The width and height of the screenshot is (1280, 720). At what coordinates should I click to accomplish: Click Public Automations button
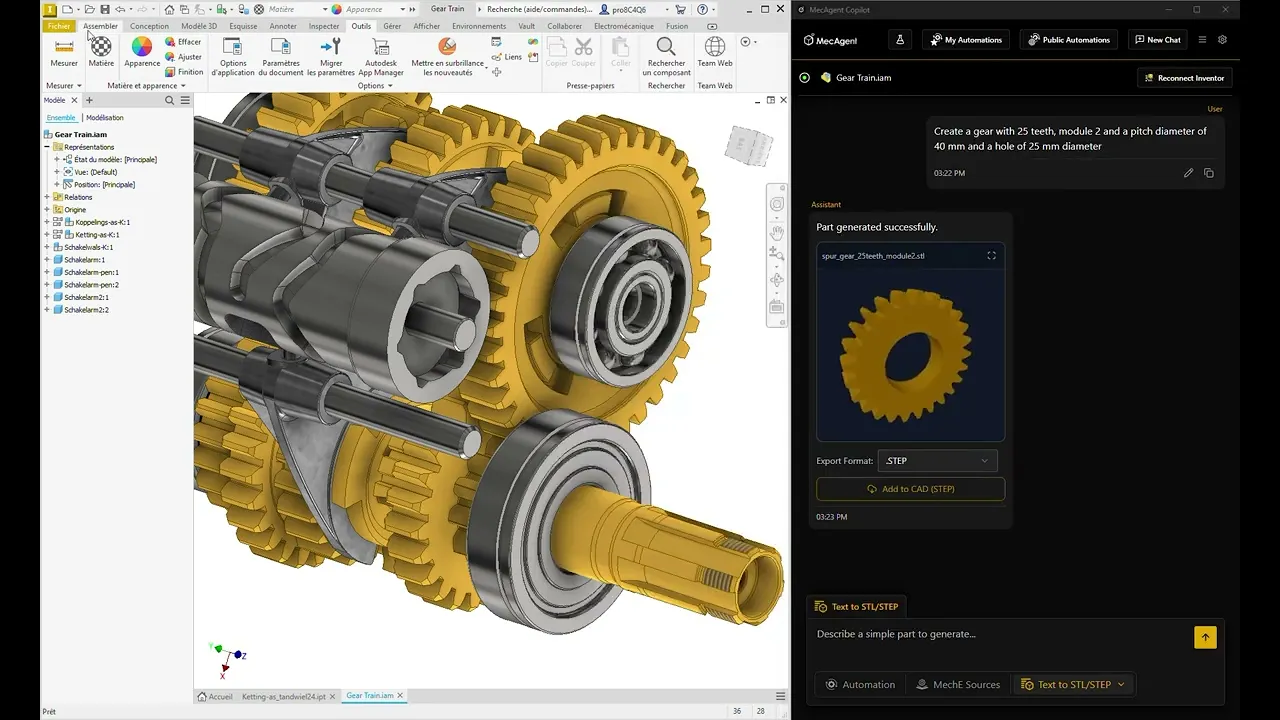tap(1069, 40)
